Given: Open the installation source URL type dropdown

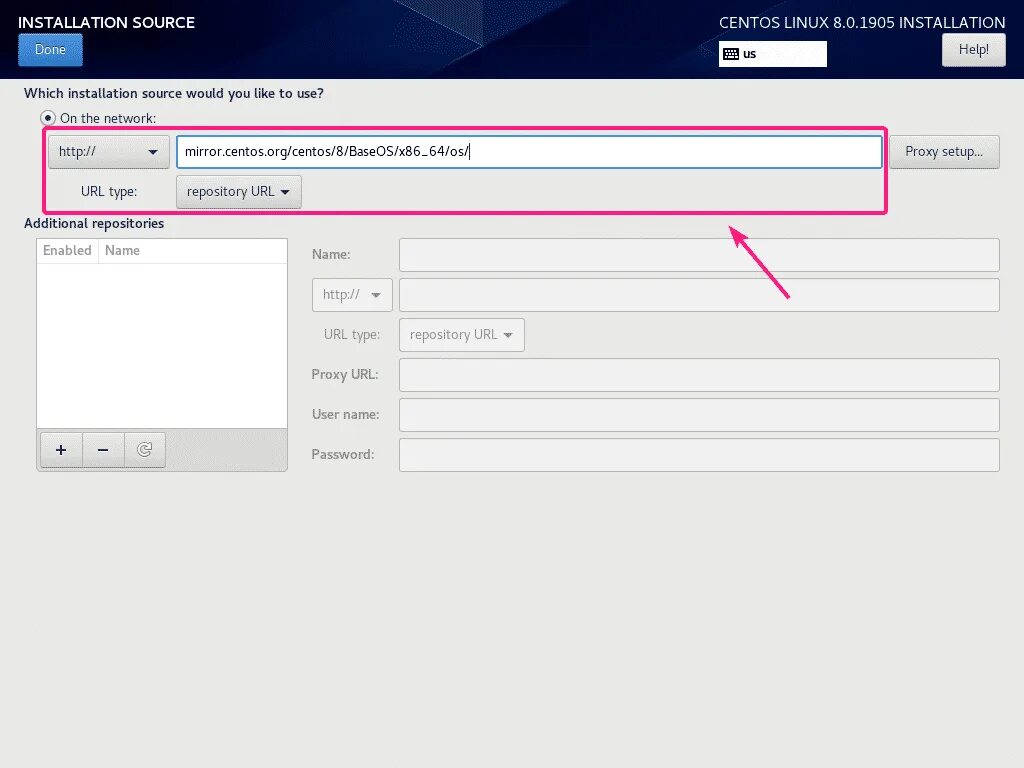Looking at the screenshot, I should 238,192.
